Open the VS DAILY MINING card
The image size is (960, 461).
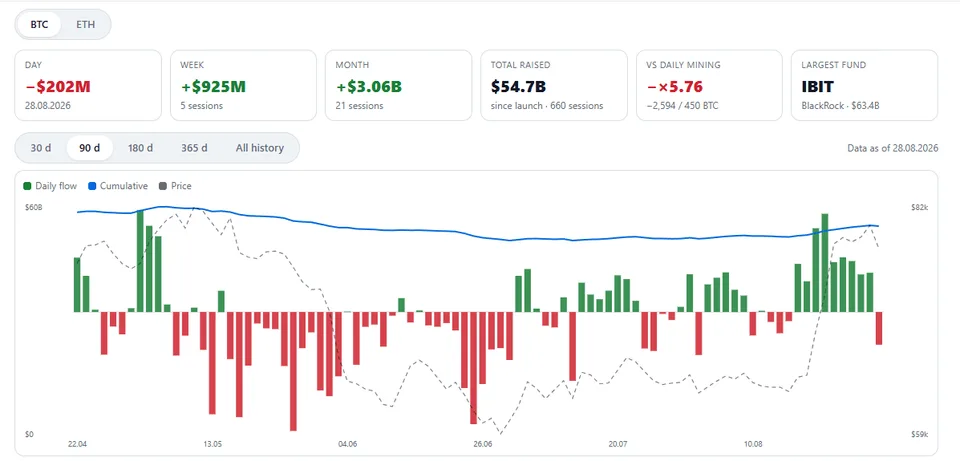(x=709, y=85)
